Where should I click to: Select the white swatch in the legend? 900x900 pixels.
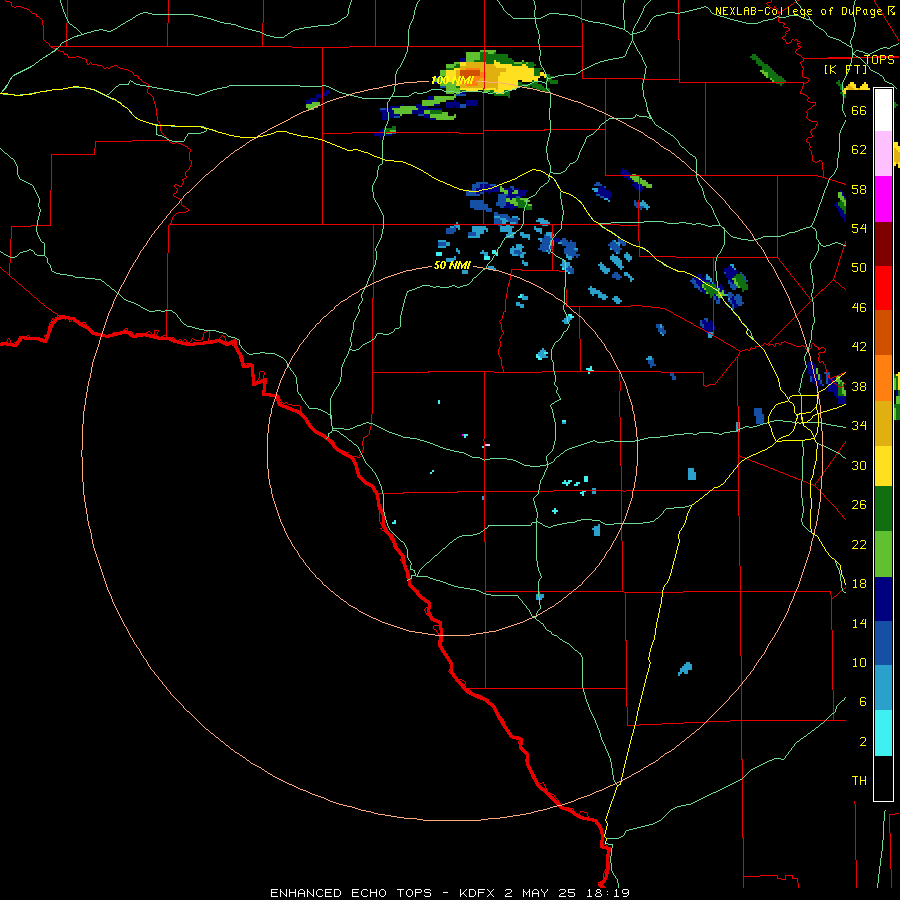click(x=883, y=110)
